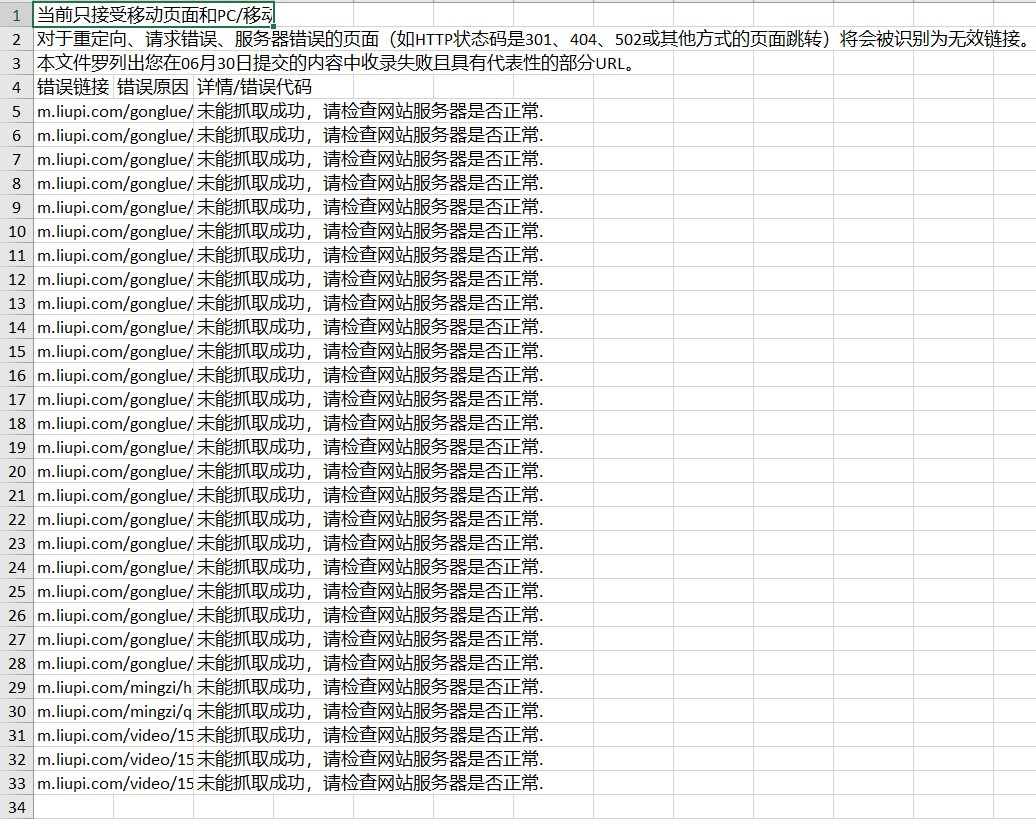
Task: Click 未能抓取成功 cell in row 24
Action: (369, 567)
